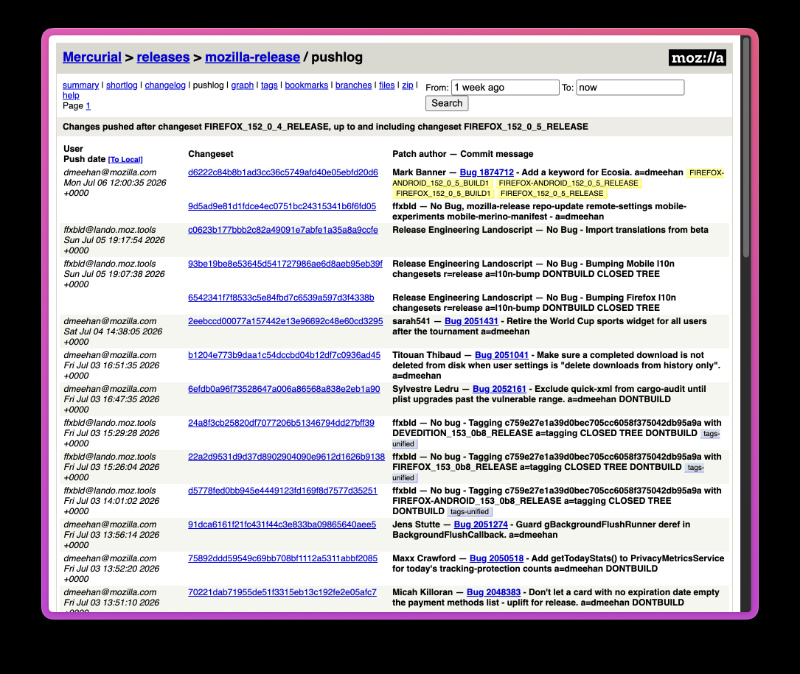View the tags list
Viewport: 800px width, 674px height.
[269, 85]
